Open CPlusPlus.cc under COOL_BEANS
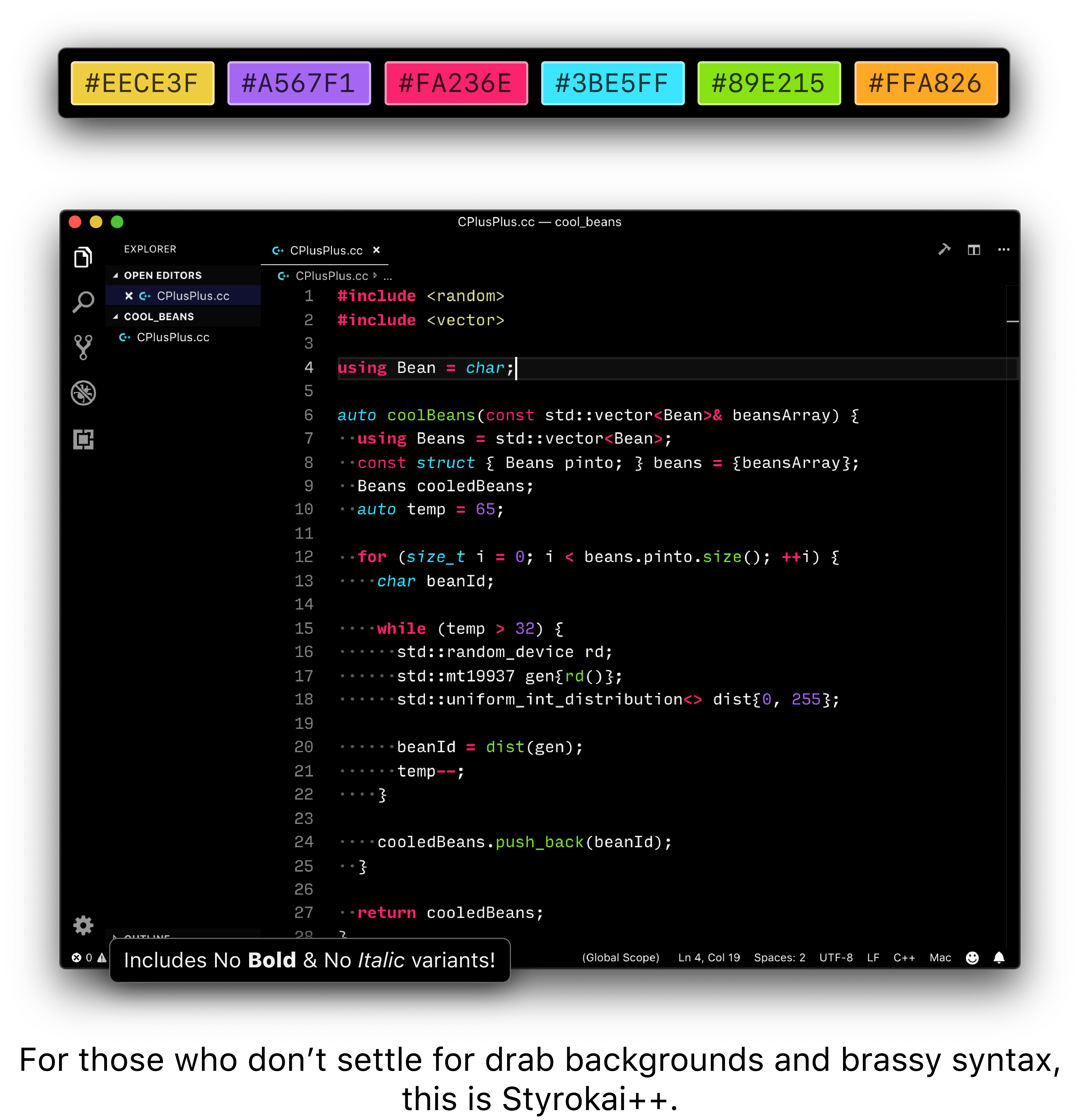The width and height of the screenshot is (1079, 1120). point(173,337)
